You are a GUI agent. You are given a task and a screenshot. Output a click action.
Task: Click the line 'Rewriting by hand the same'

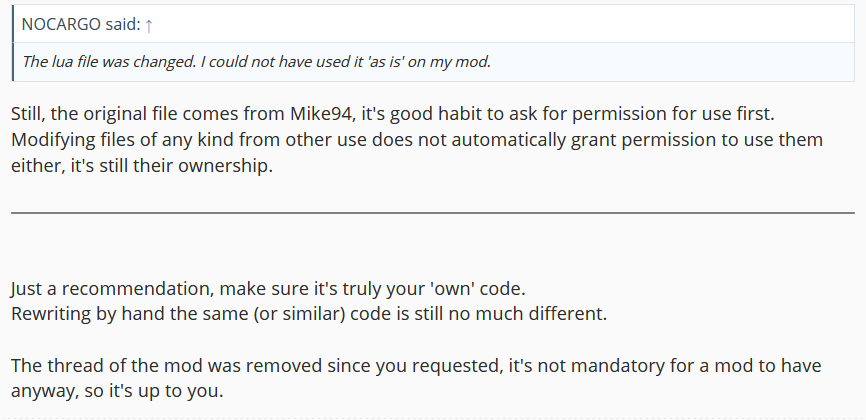[x=309, y=314]
